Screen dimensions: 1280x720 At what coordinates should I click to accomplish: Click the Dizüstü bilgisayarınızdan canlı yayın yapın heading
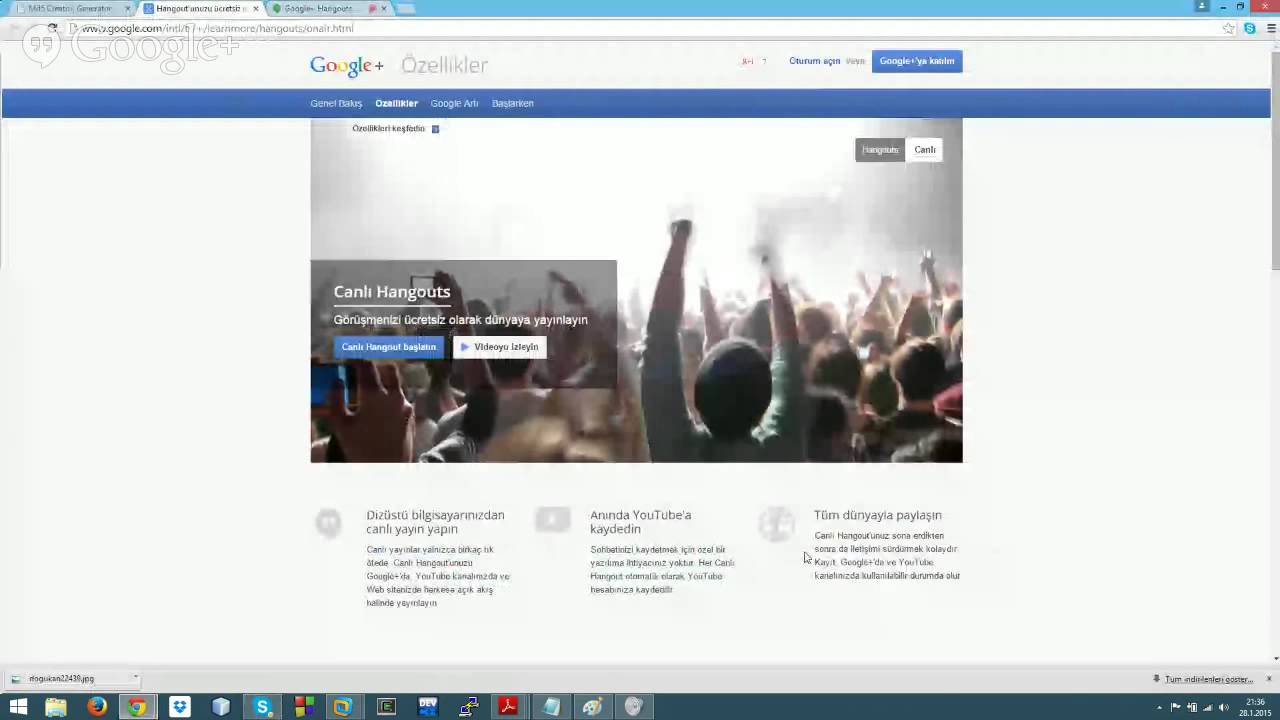tap(435, 522)
